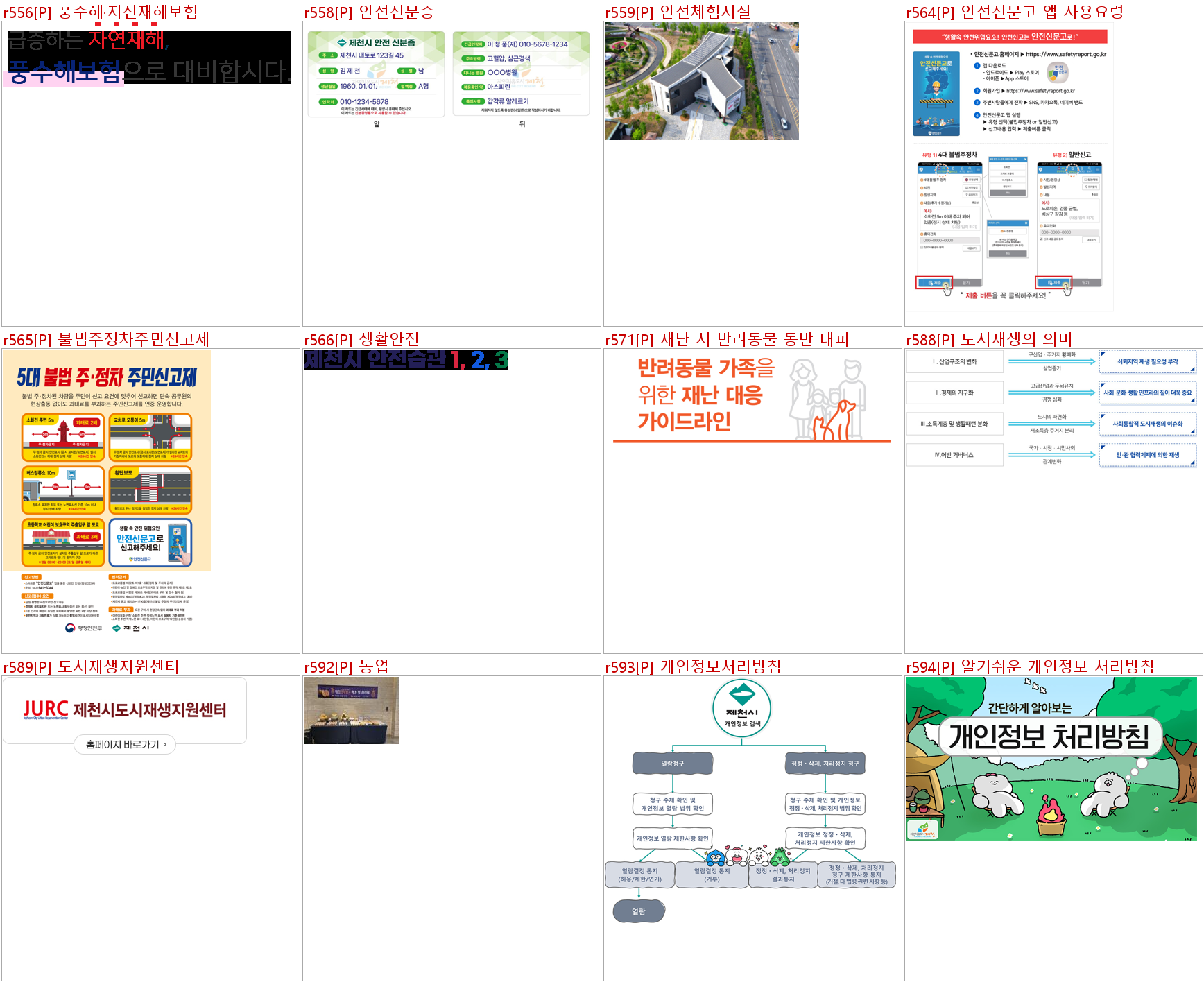Viewport: 1204px width, 982px height.
Task: Select the safety ID card front image
Action: click(x=377, y=74)
